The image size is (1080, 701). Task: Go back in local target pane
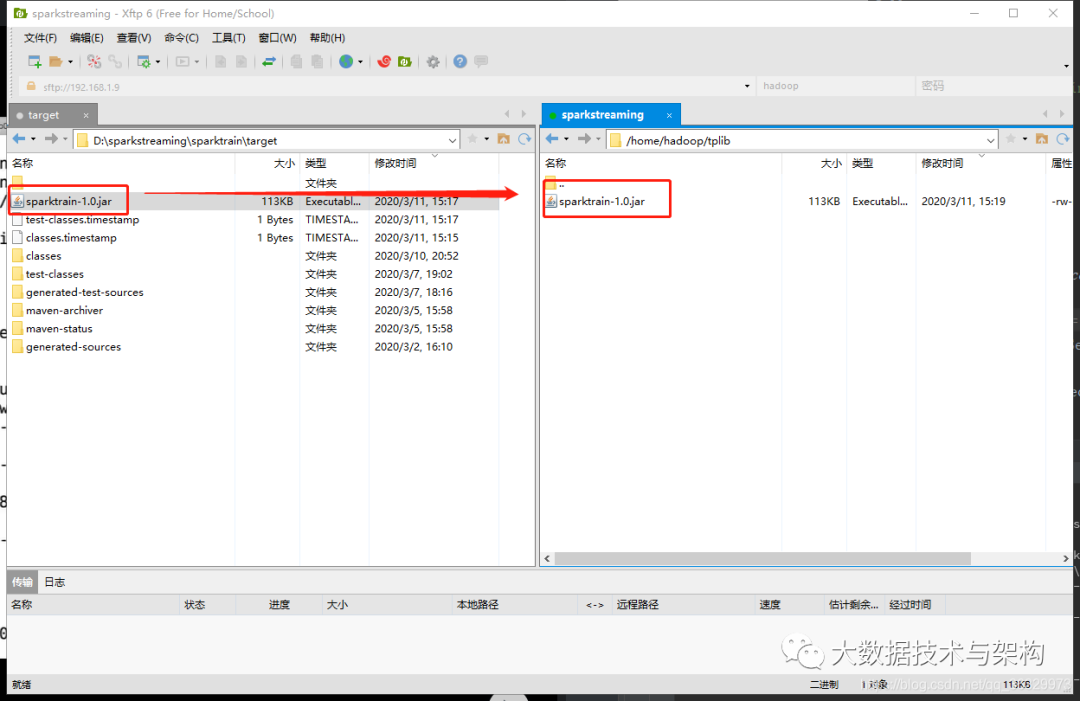click(19, 139)
